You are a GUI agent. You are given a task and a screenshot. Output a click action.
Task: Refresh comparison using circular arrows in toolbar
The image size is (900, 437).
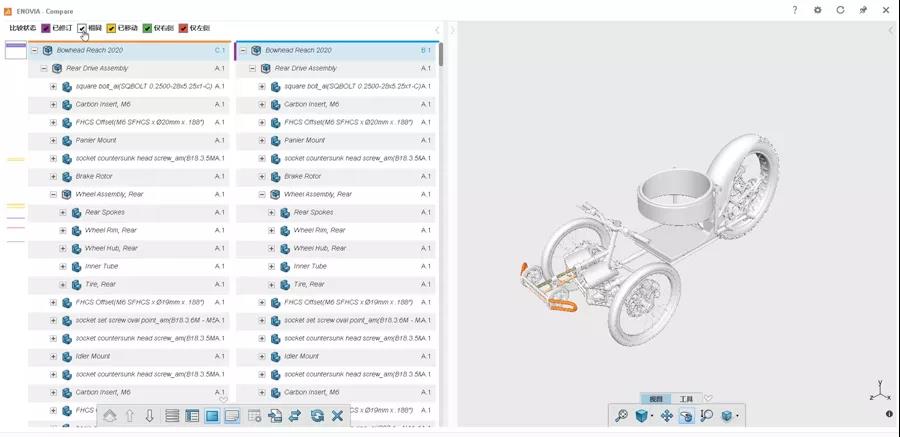click(317, 416)
